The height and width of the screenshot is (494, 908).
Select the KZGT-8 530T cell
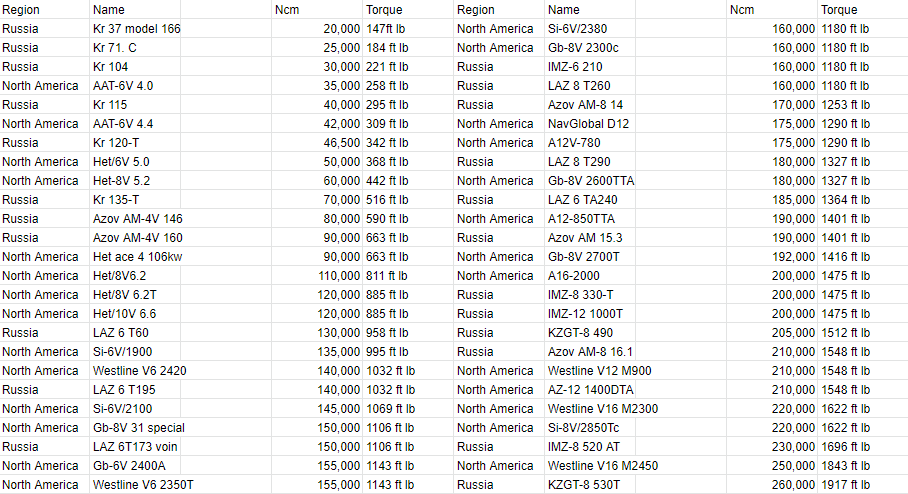[x=584, y=485]
